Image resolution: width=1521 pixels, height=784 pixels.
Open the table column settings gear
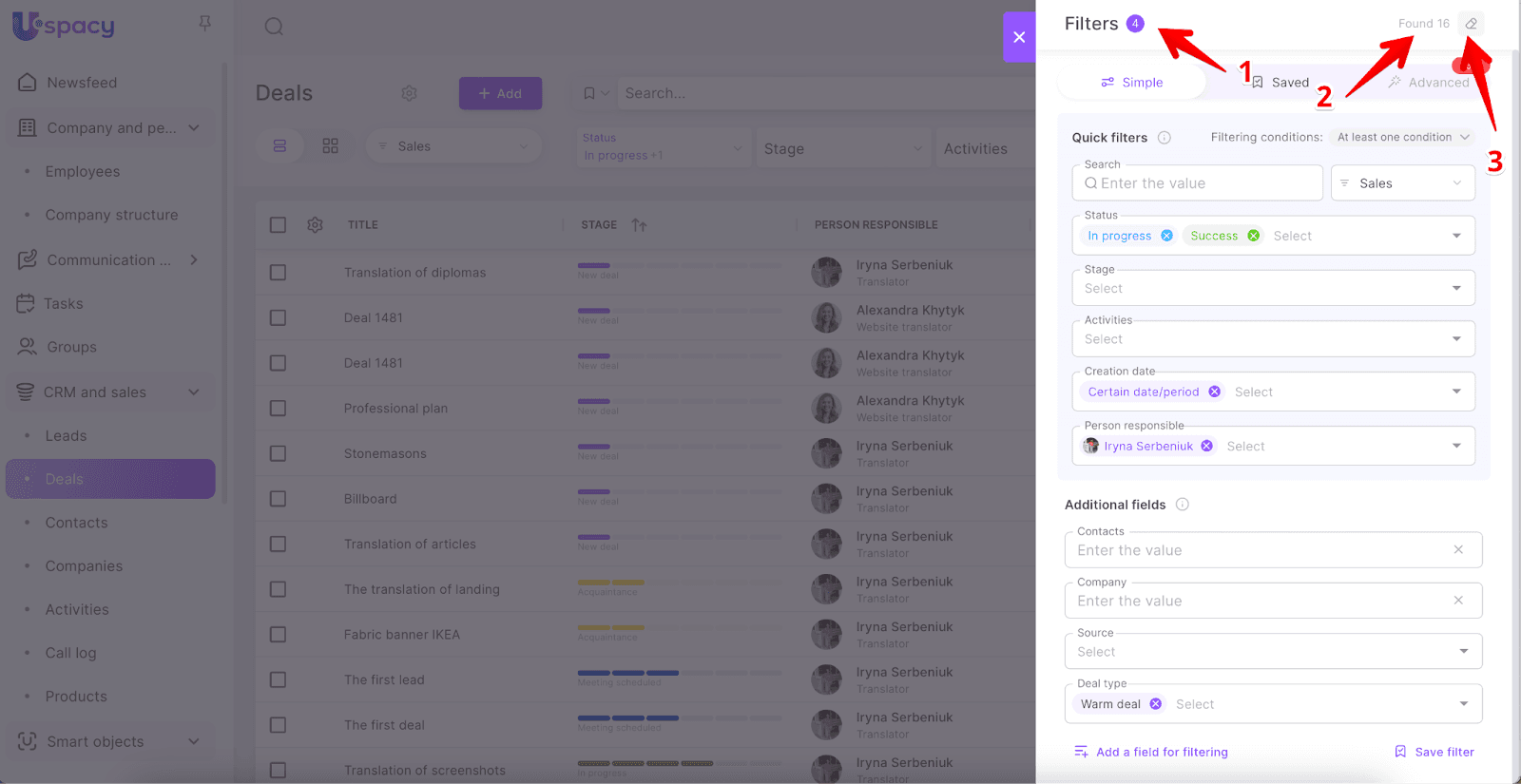315,225
